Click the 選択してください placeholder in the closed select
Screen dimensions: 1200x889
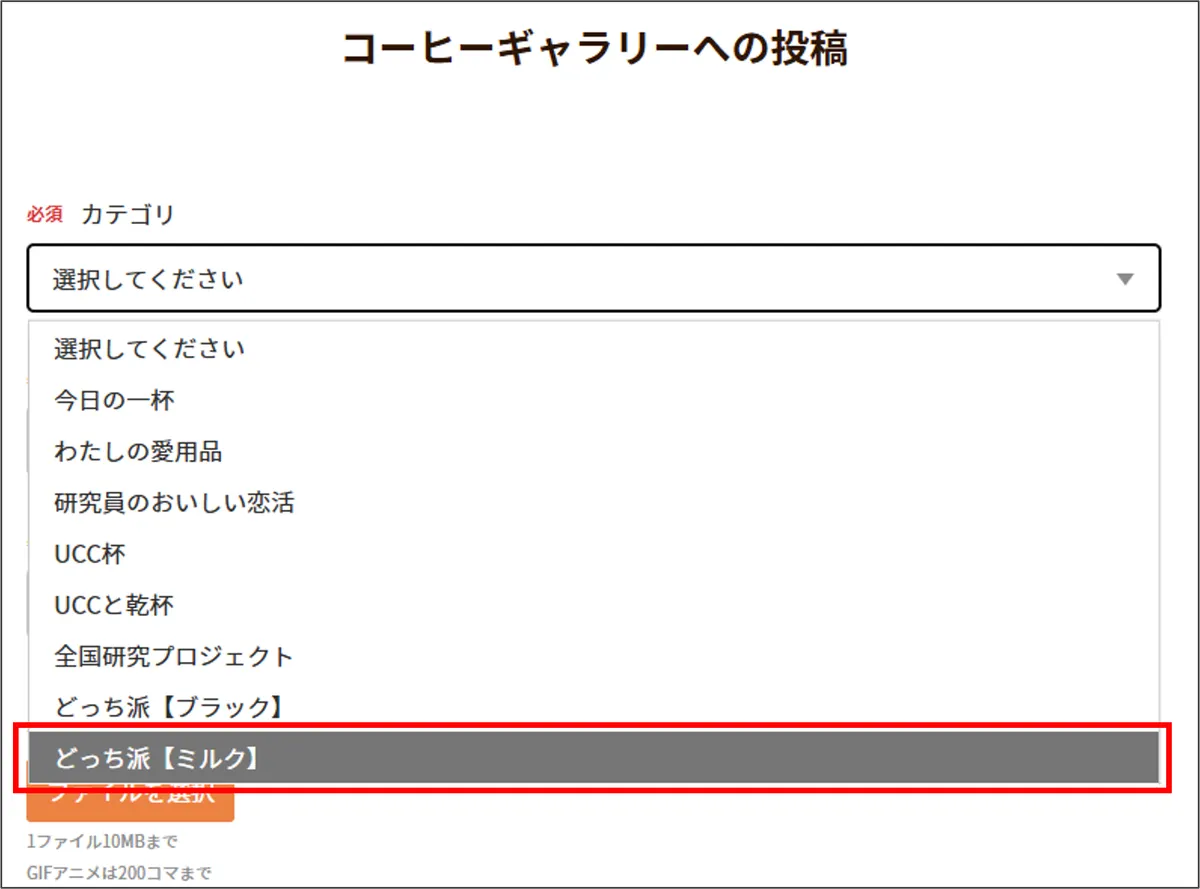[x=148, y=280]
